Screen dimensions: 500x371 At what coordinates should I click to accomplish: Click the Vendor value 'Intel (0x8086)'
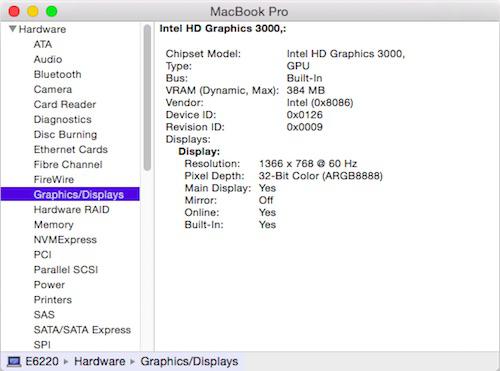point(320,102)
